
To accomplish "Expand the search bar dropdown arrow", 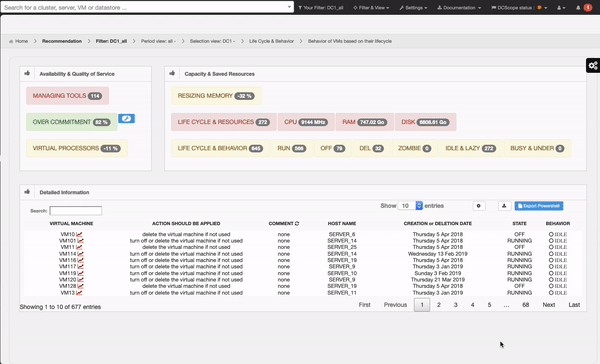I will 289,7.
